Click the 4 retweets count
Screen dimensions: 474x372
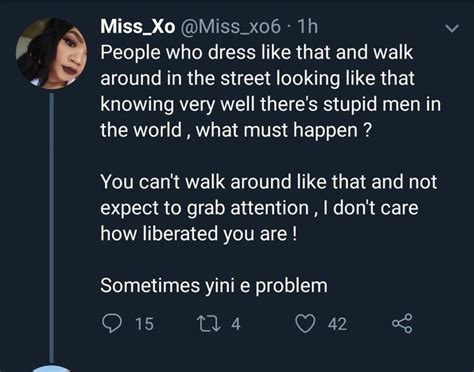coord(236,324)
